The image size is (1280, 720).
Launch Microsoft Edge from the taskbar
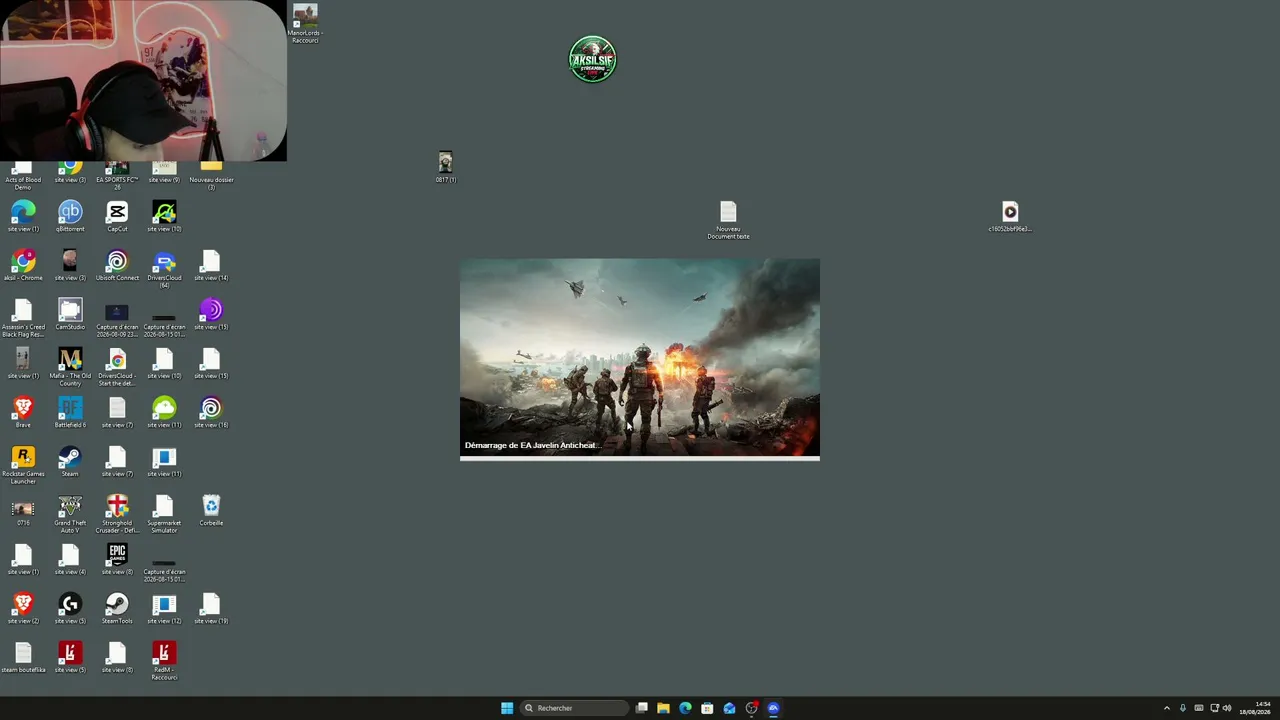pyautogui.click(x=685, y=708)
